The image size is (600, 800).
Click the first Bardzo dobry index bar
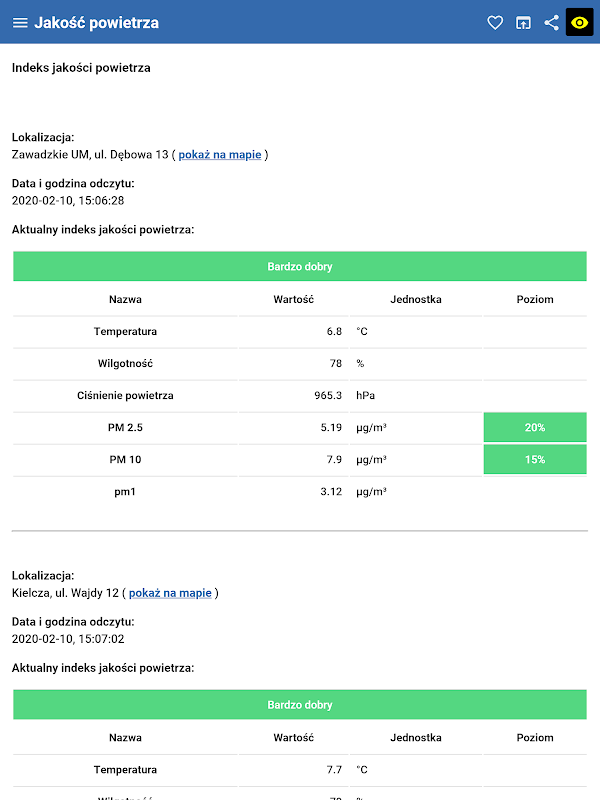[x=300, y=266]
